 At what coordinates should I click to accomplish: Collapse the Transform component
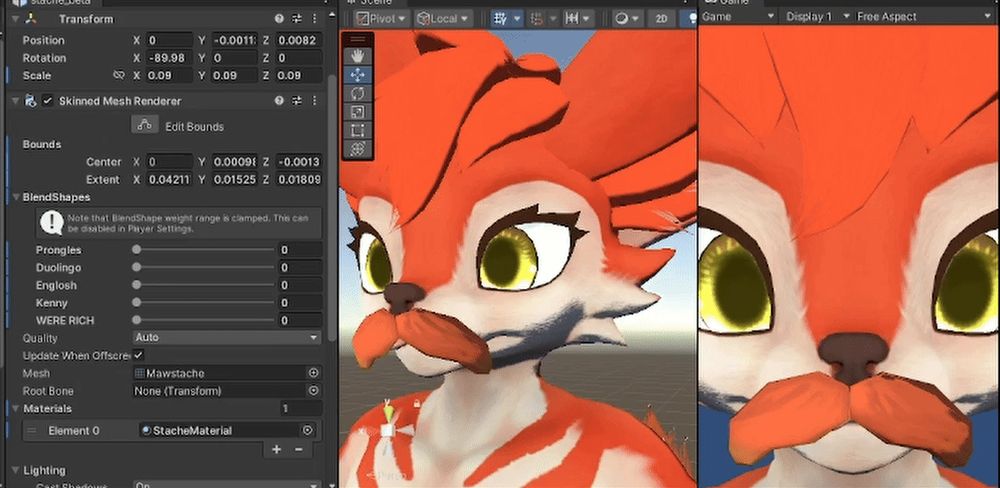[15, 19]
